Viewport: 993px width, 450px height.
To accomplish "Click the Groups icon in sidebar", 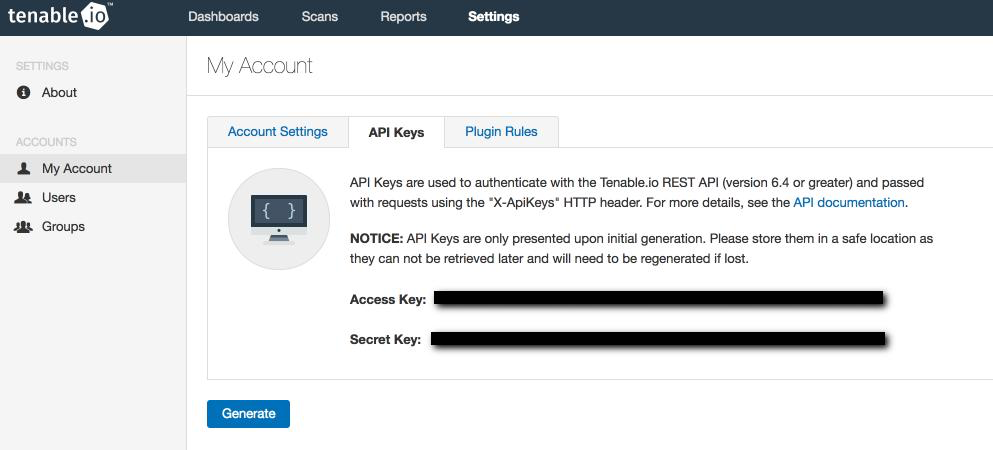I will point(24,227).
